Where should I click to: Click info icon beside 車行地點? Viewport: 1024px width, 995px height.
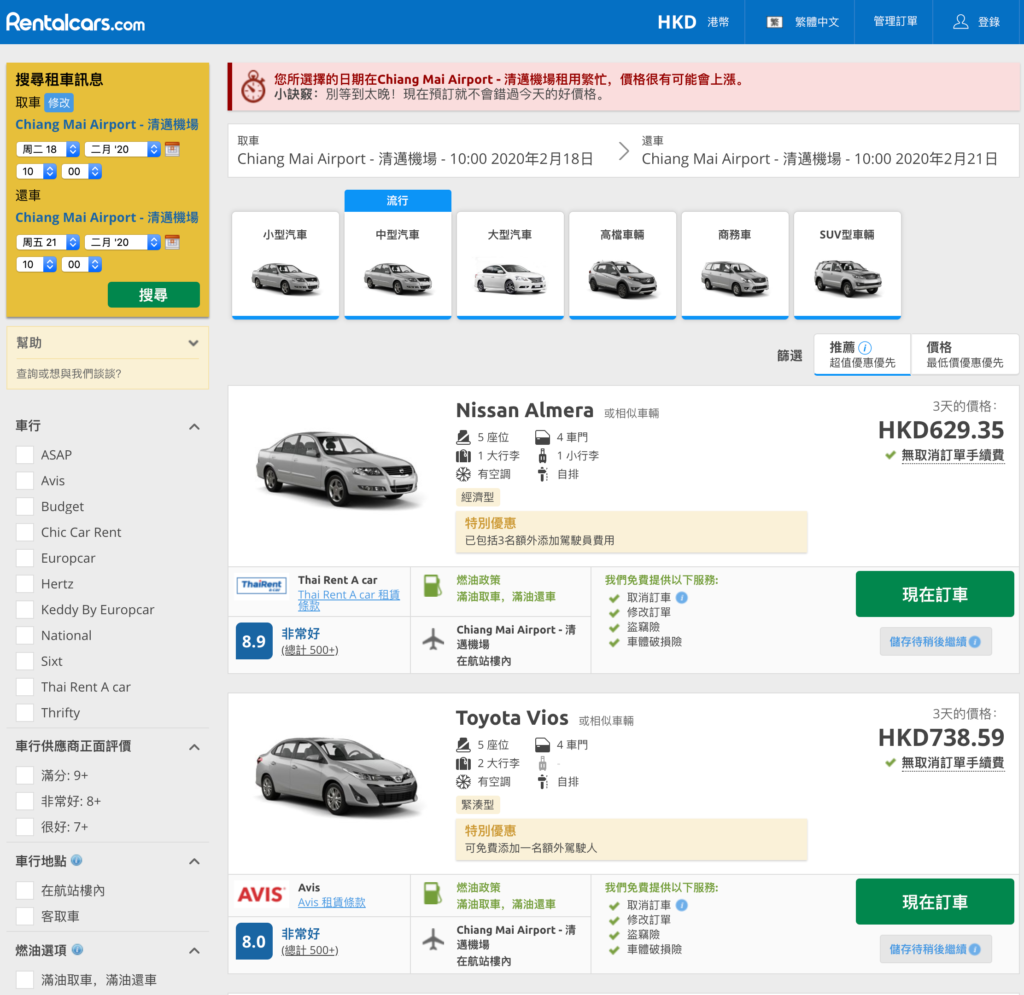coord(76,860)
